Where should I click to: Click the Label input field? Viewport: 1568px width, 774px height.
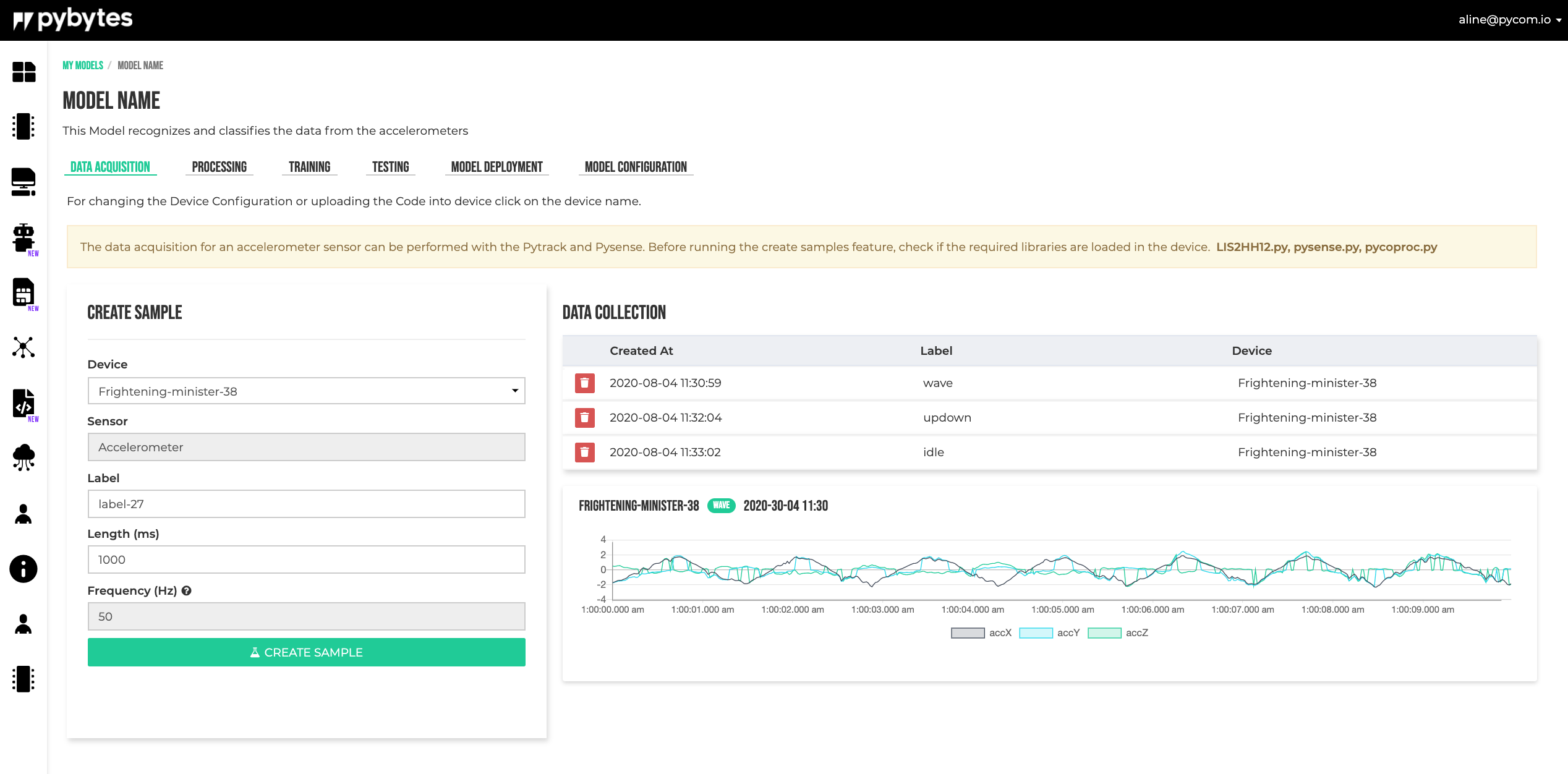point(306,504)
